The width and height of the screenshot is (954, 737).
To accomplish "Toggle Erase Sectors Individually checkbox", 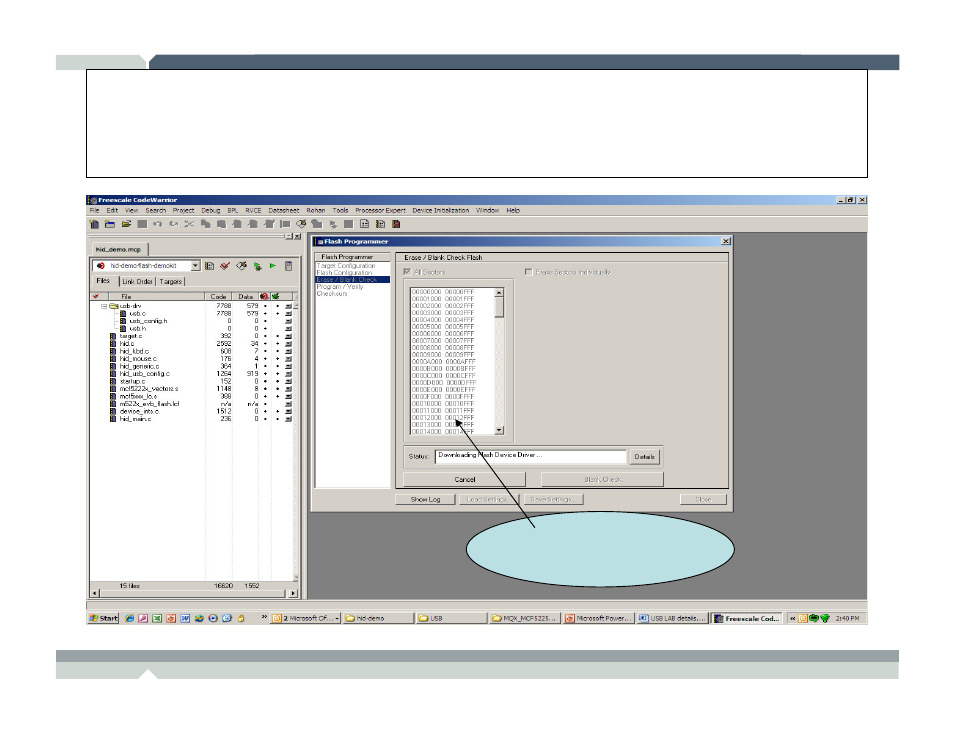I will 528,271.
